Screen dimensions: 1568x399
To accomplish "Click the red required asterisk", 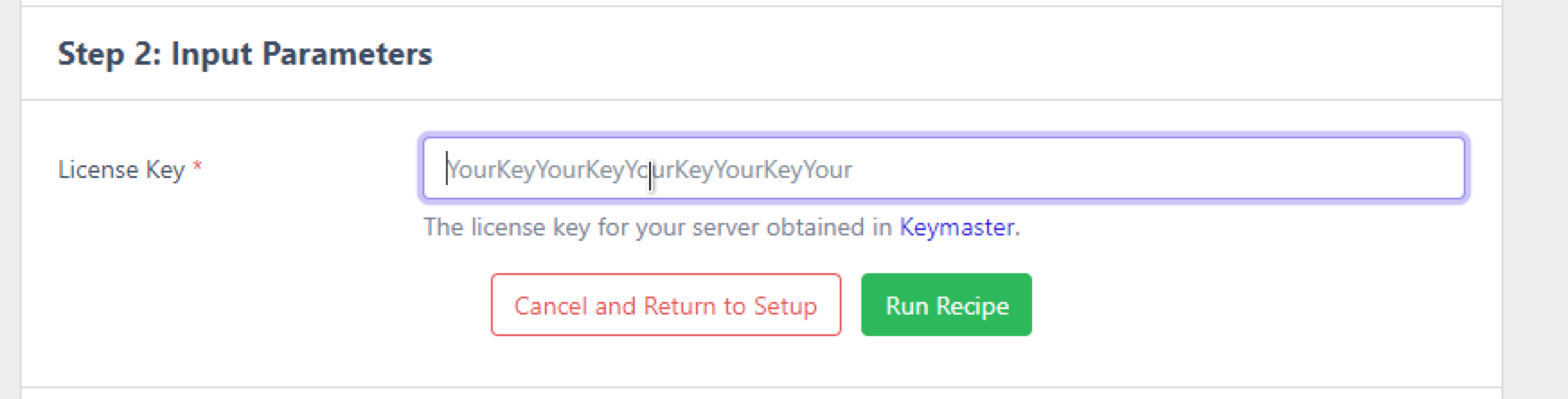I will (197, 168).
